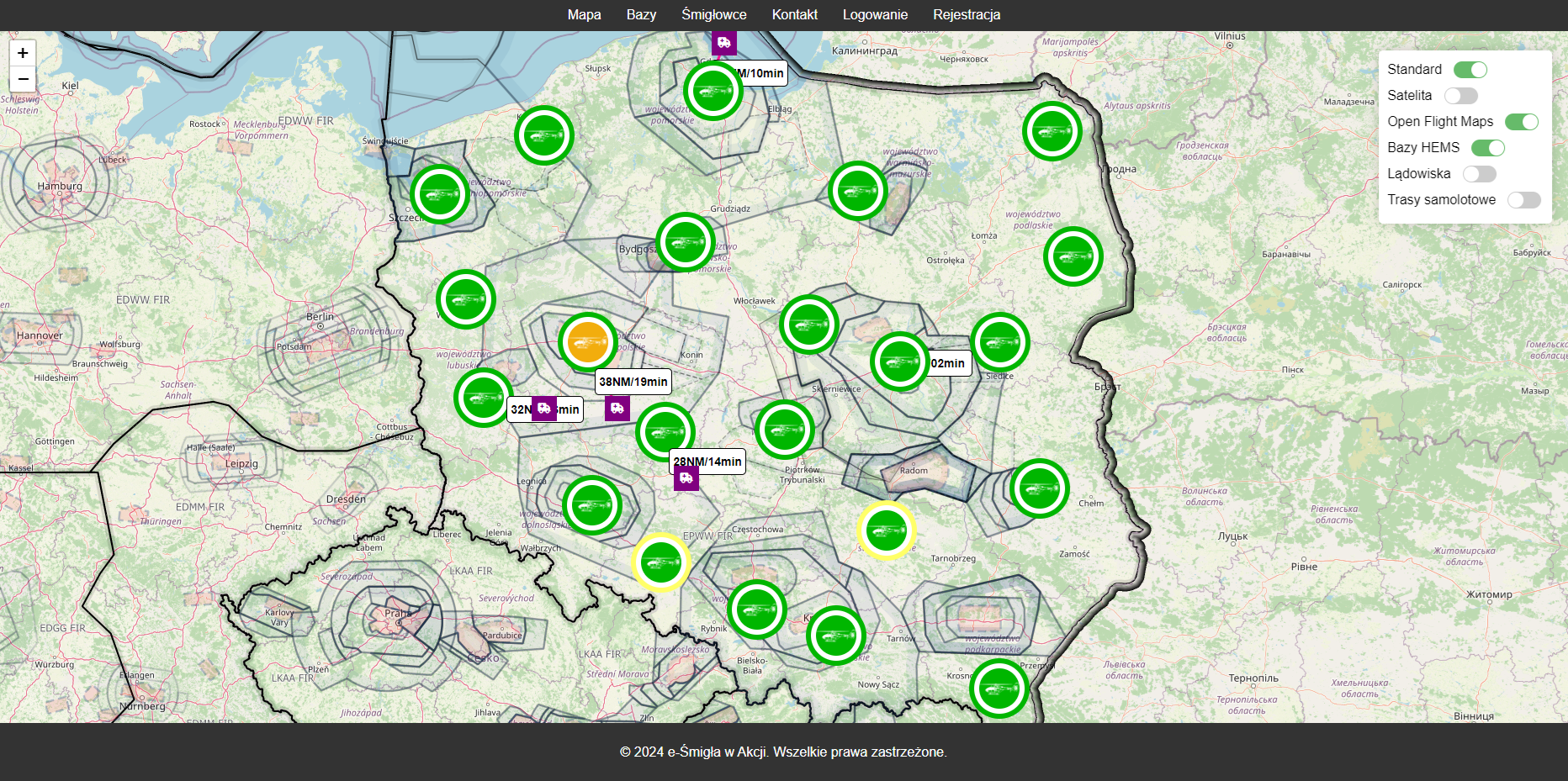This screenshot has width=1568, height=781.
Task: Enable the Lądowiska toggle
Action: (1479, 174)
